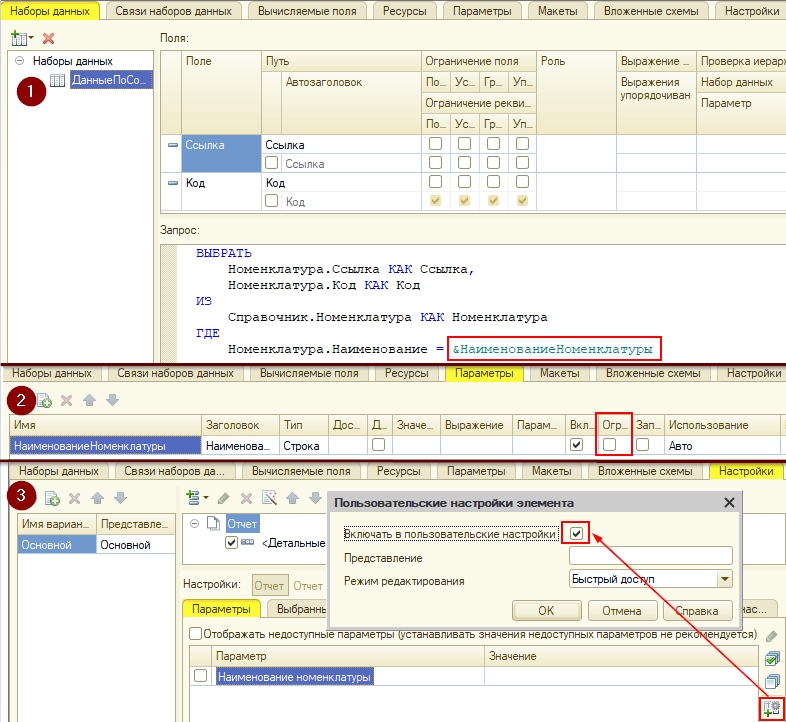Click the Быстрый доступ combo box field
This screenshot has width=786, height=722.
pos(644,579)
